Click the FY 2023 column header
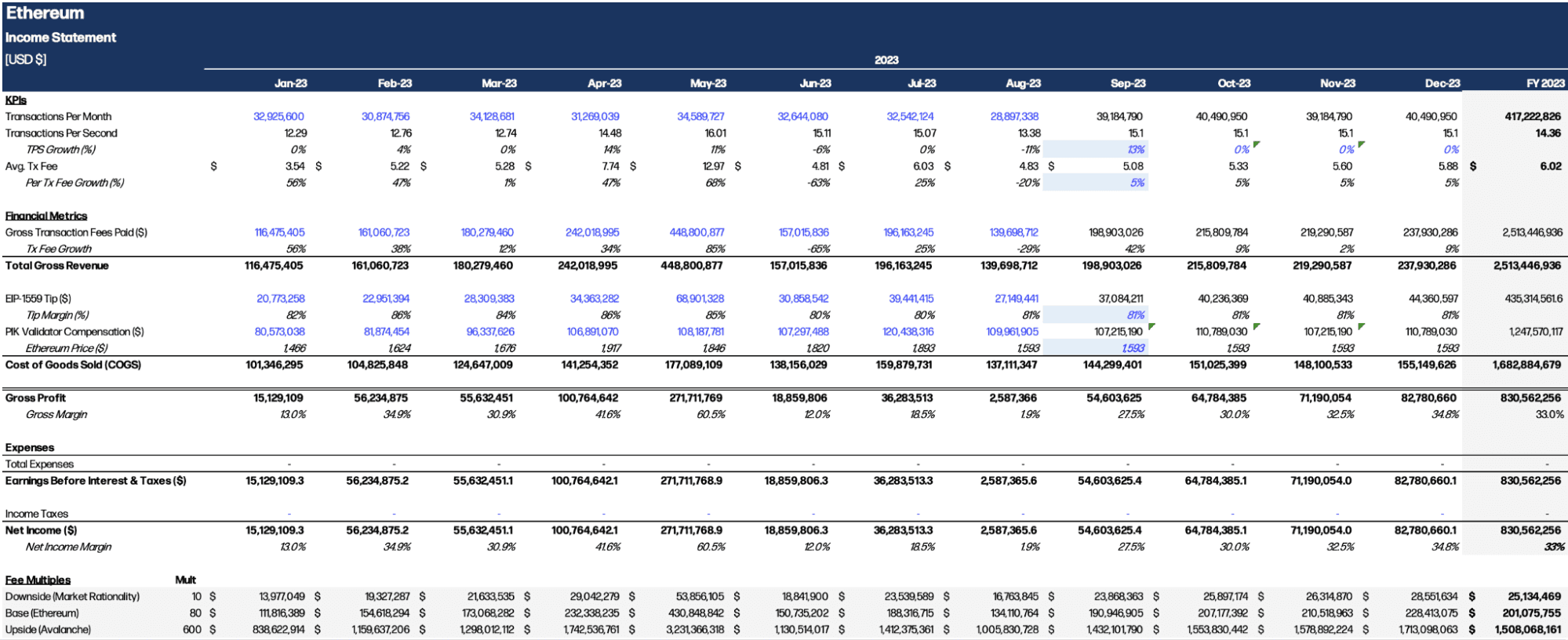 tap(1544, 83)
